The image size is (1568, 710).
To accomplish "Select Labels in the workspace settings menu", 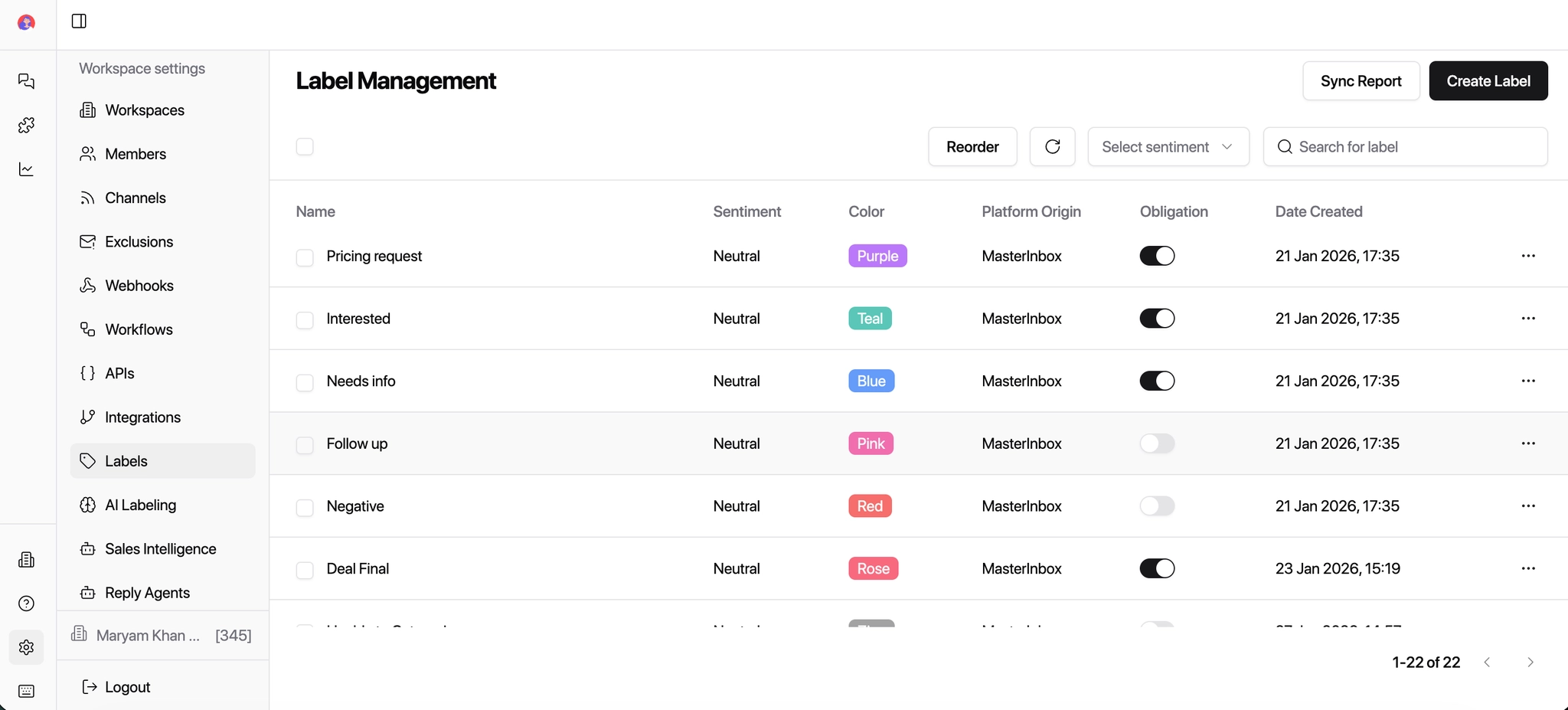I will tap(126, 460).
